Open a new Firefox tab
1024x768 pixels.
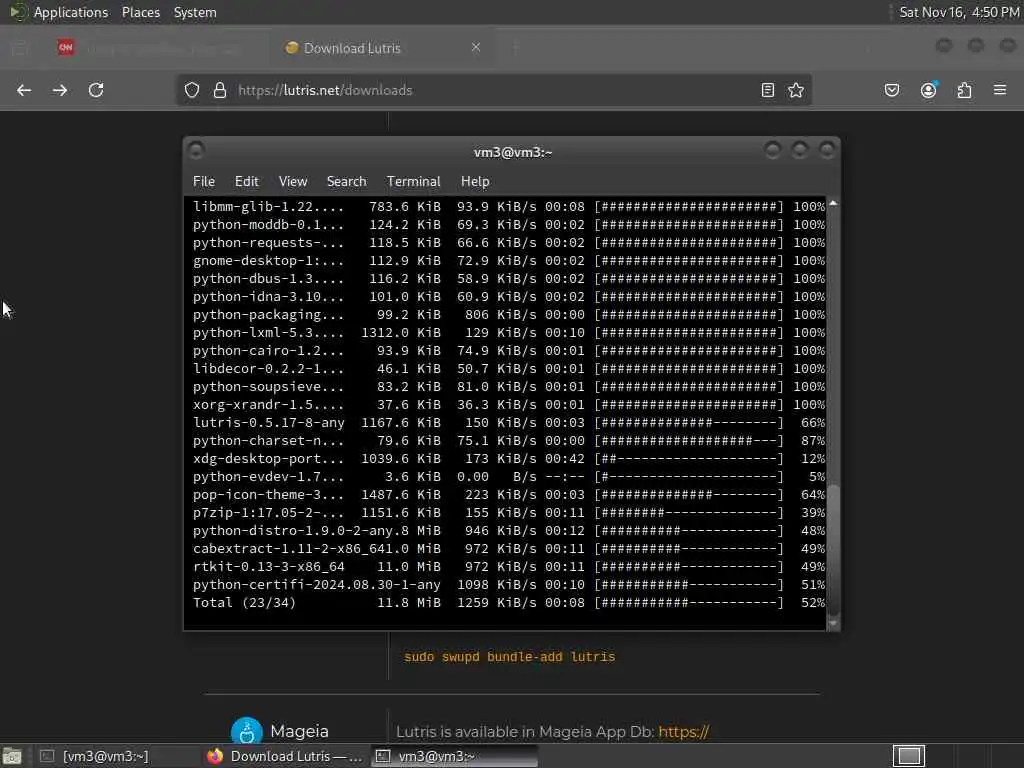tap(515, 47)
